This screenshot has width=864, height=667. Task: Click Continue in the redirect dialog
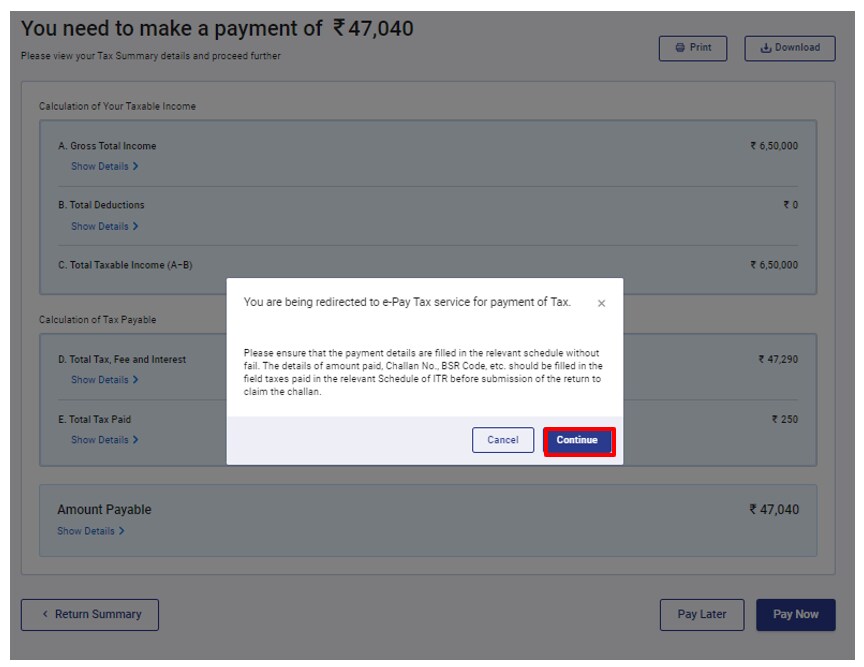577,440
